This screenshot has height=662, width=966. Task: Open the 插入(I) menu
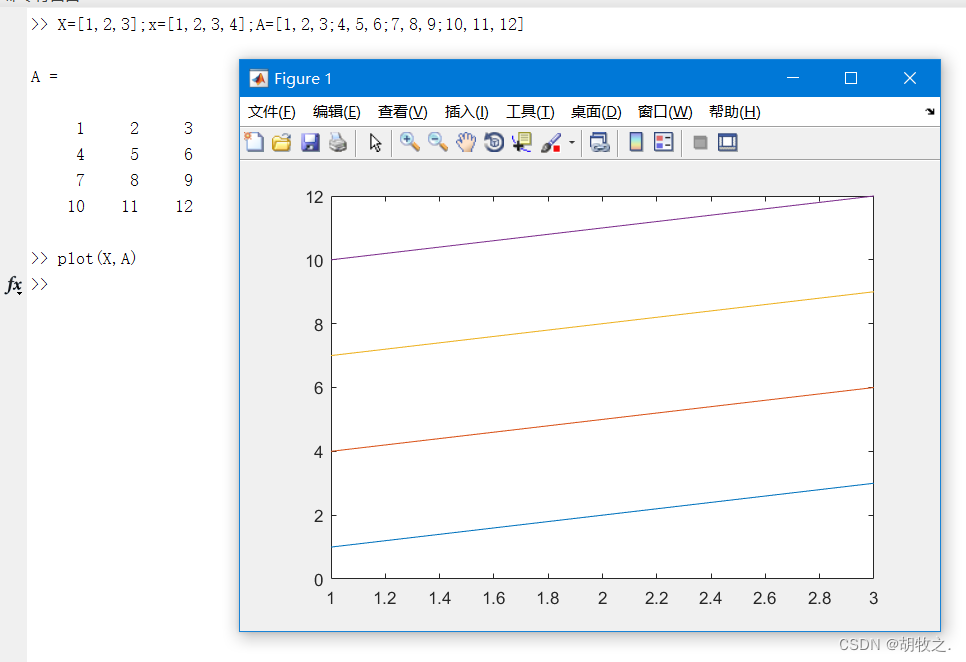(x=466, y=112)
